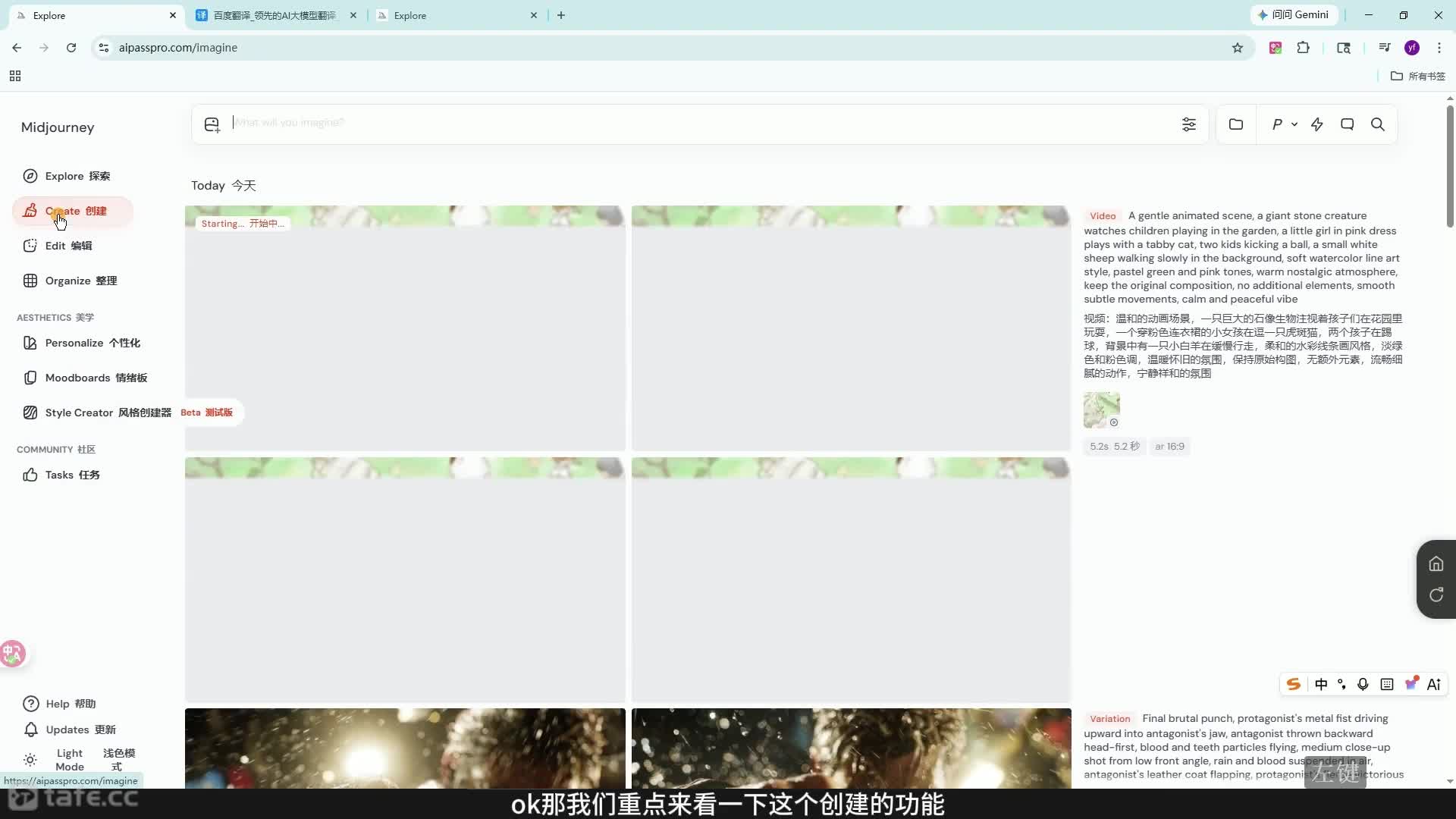Click the page vertical scrollbar thumb
1456x819 pixels.
point(1450,165)
